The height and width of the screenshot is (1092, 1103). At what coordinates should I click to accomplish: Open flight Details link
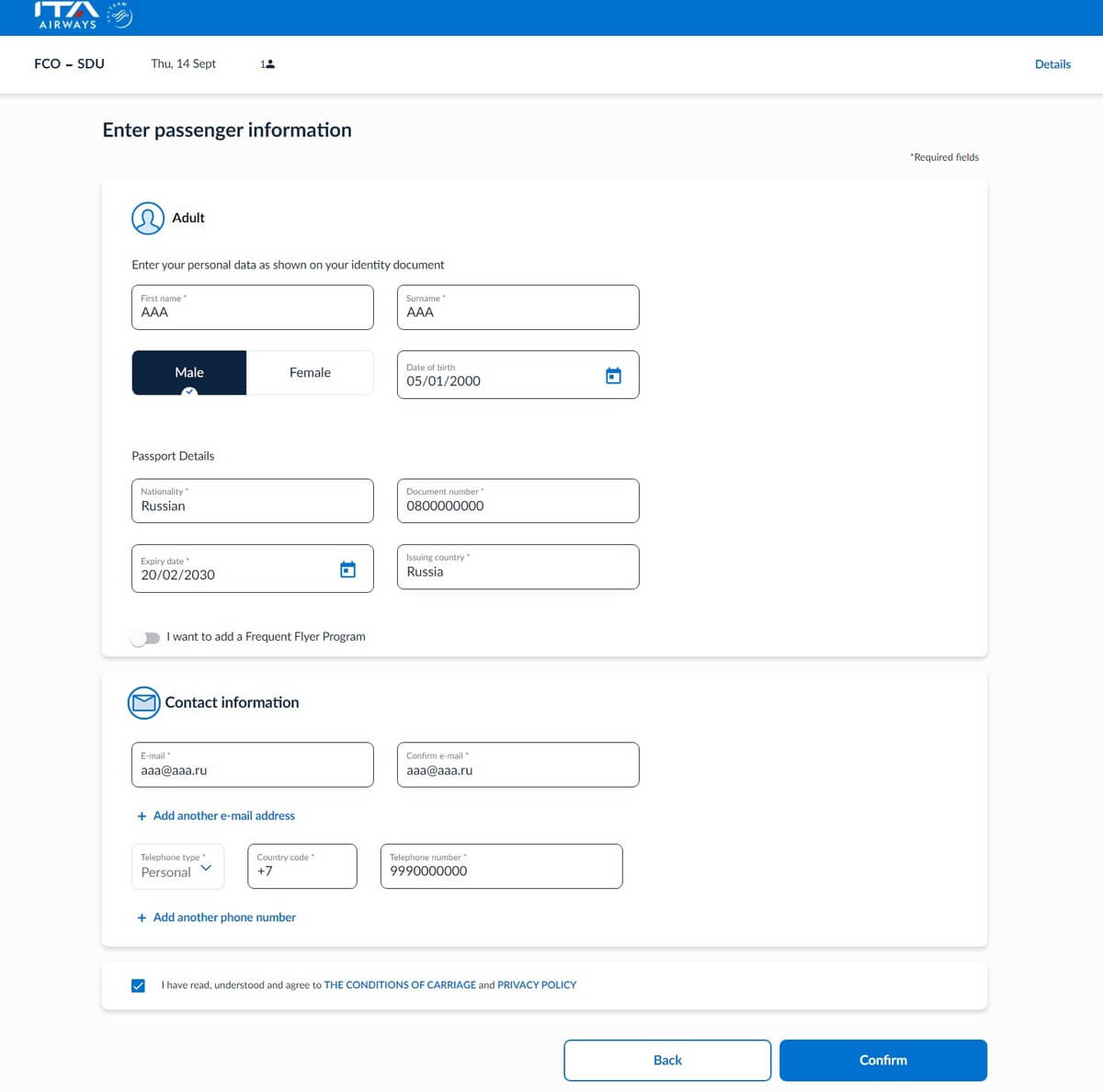1052,64
